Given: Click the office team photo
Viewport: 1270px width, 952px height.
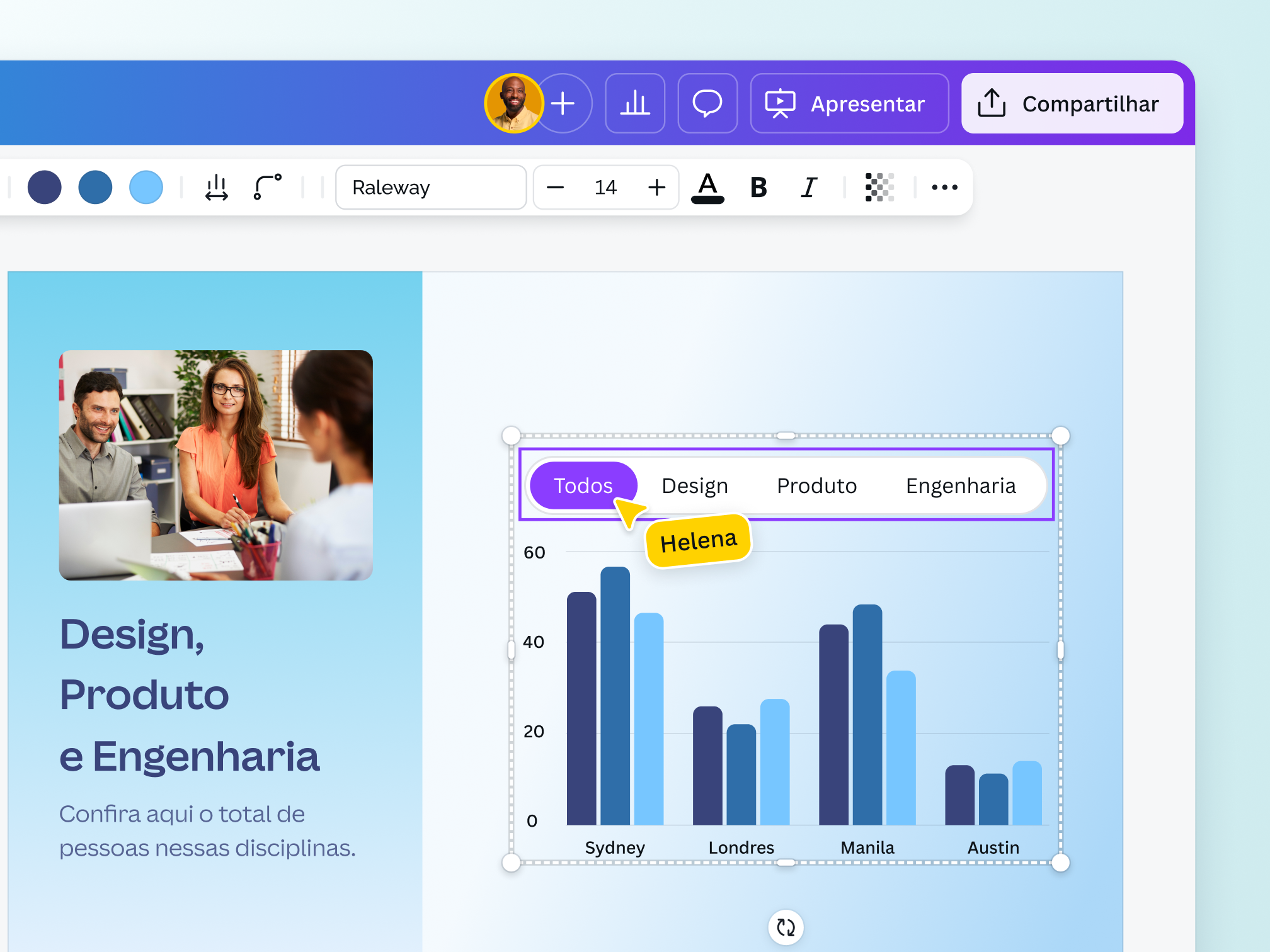Looking at the screenshot, I should (x=216, y=465).
